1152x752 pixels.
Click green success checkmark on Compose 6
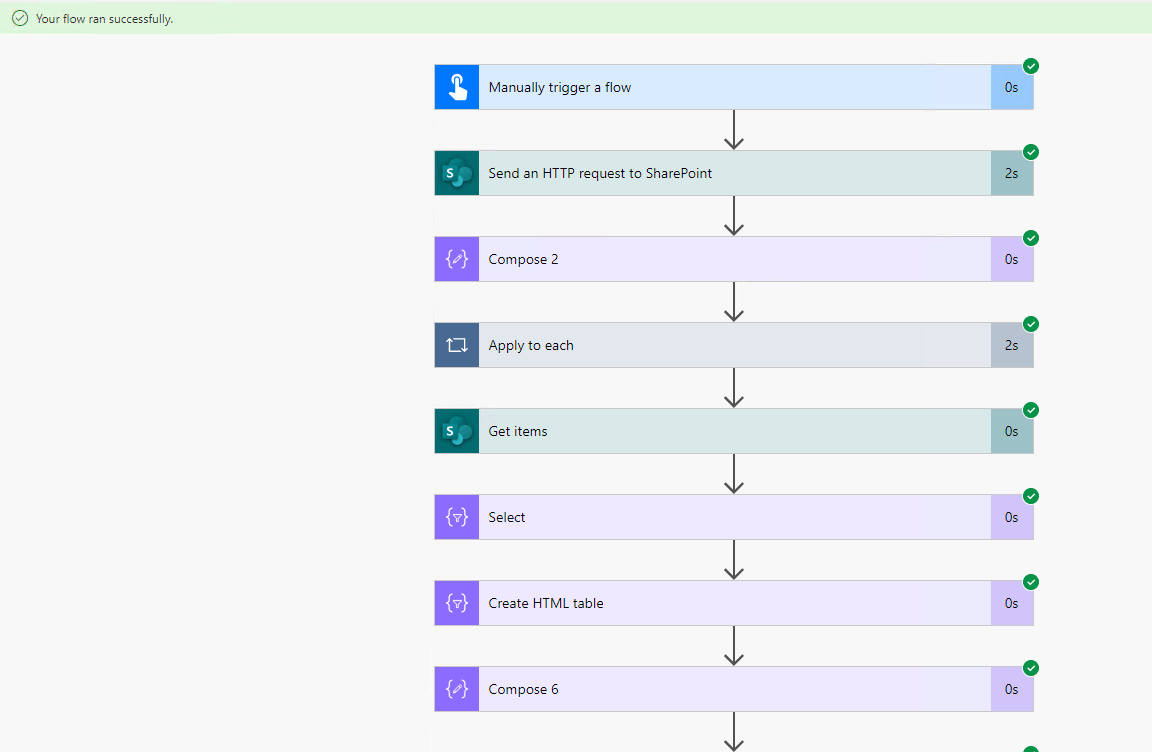point(1031,668)
